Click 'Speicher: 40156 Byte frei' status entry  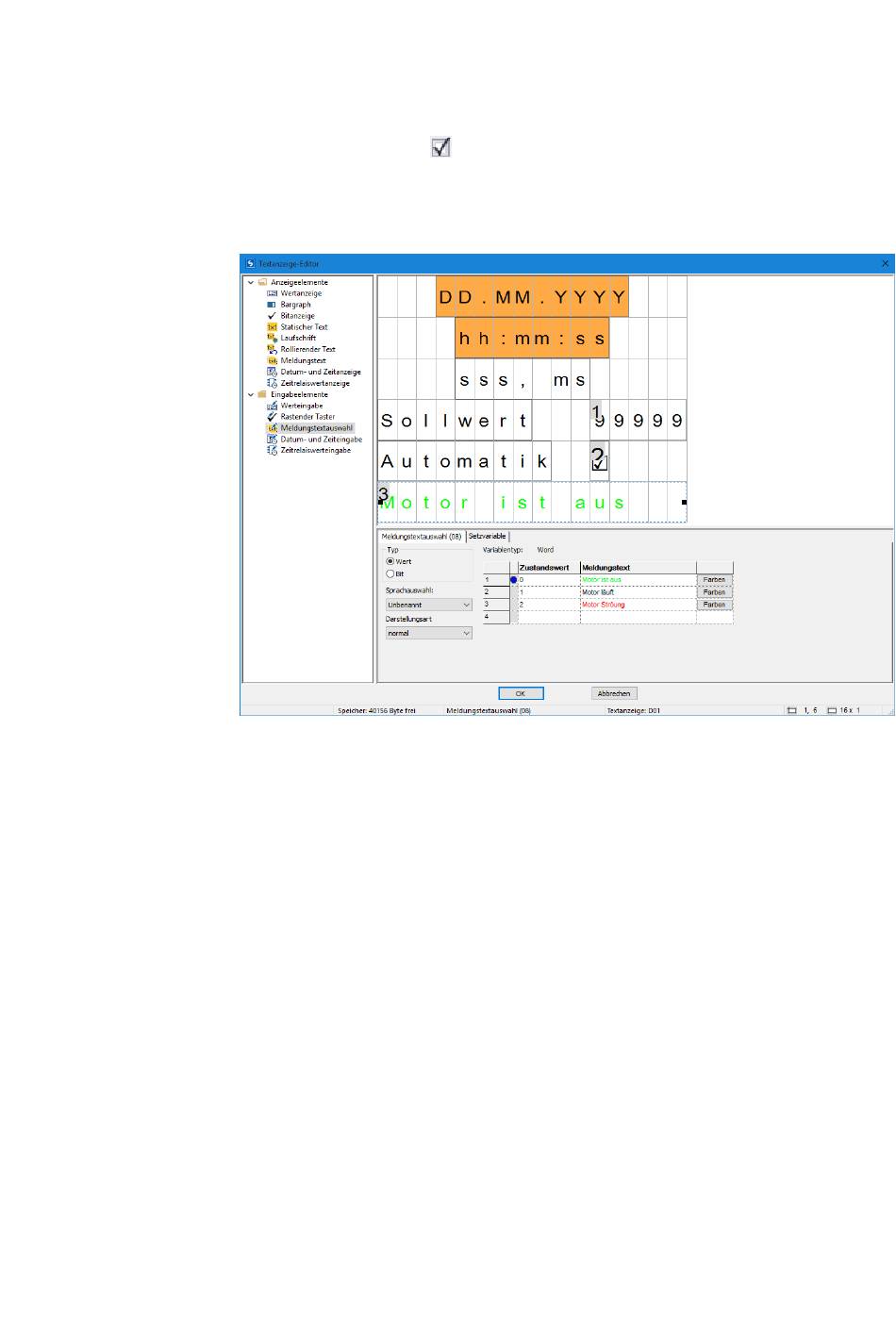[x=376, y=710]
